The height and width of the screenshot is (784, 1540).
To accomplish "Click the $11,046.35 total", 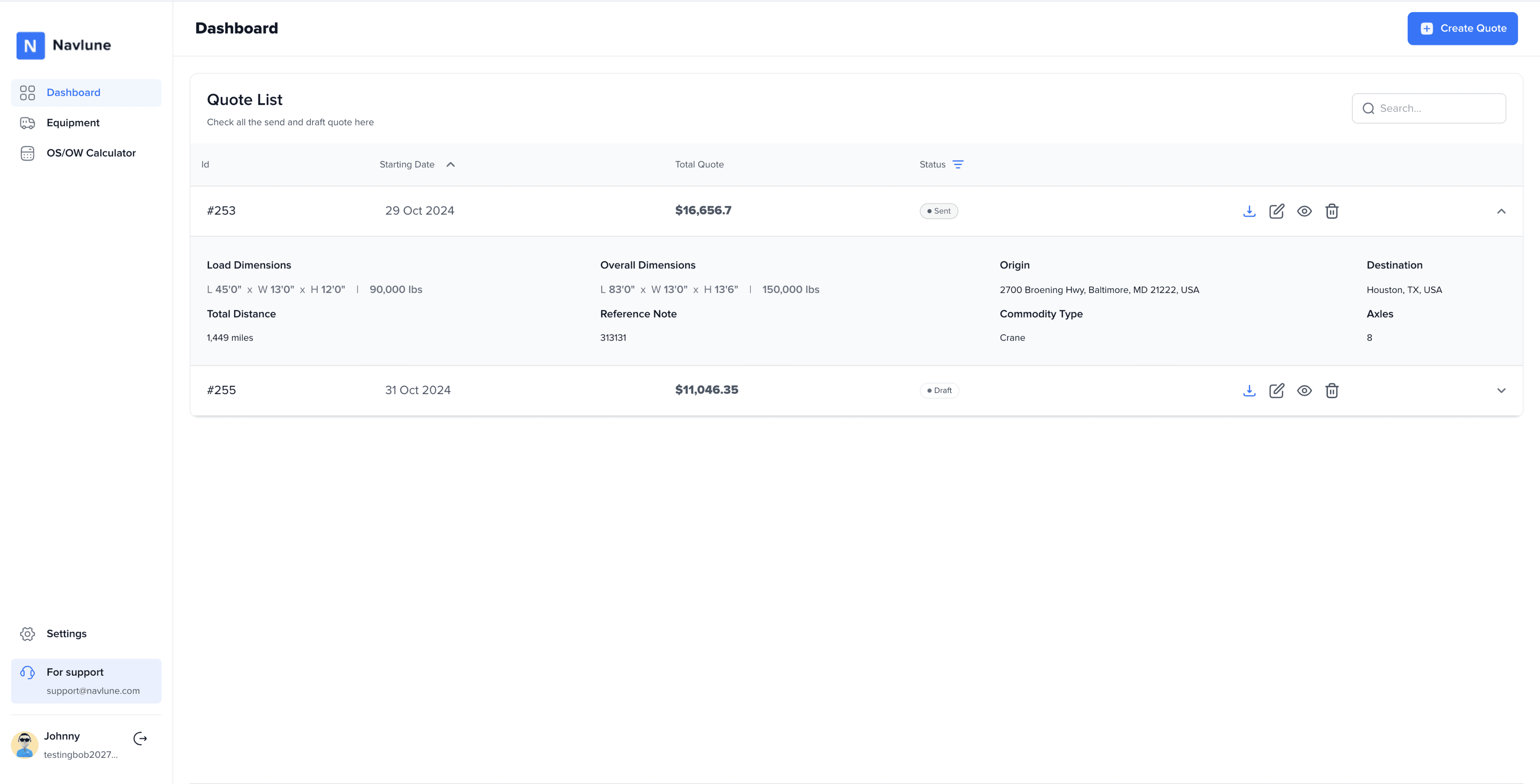I will [x=707, y=390].
